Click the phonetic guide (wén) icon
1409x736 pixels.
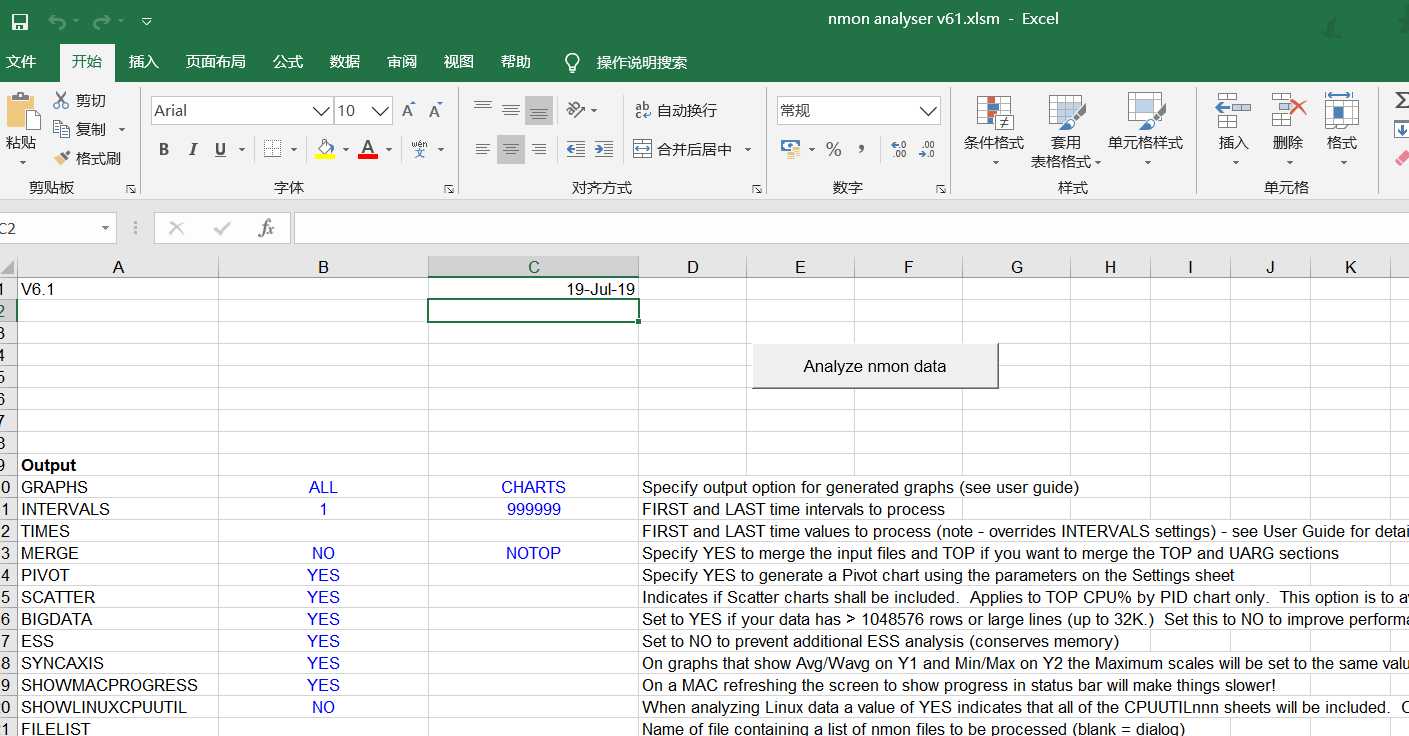pos(419,150)
